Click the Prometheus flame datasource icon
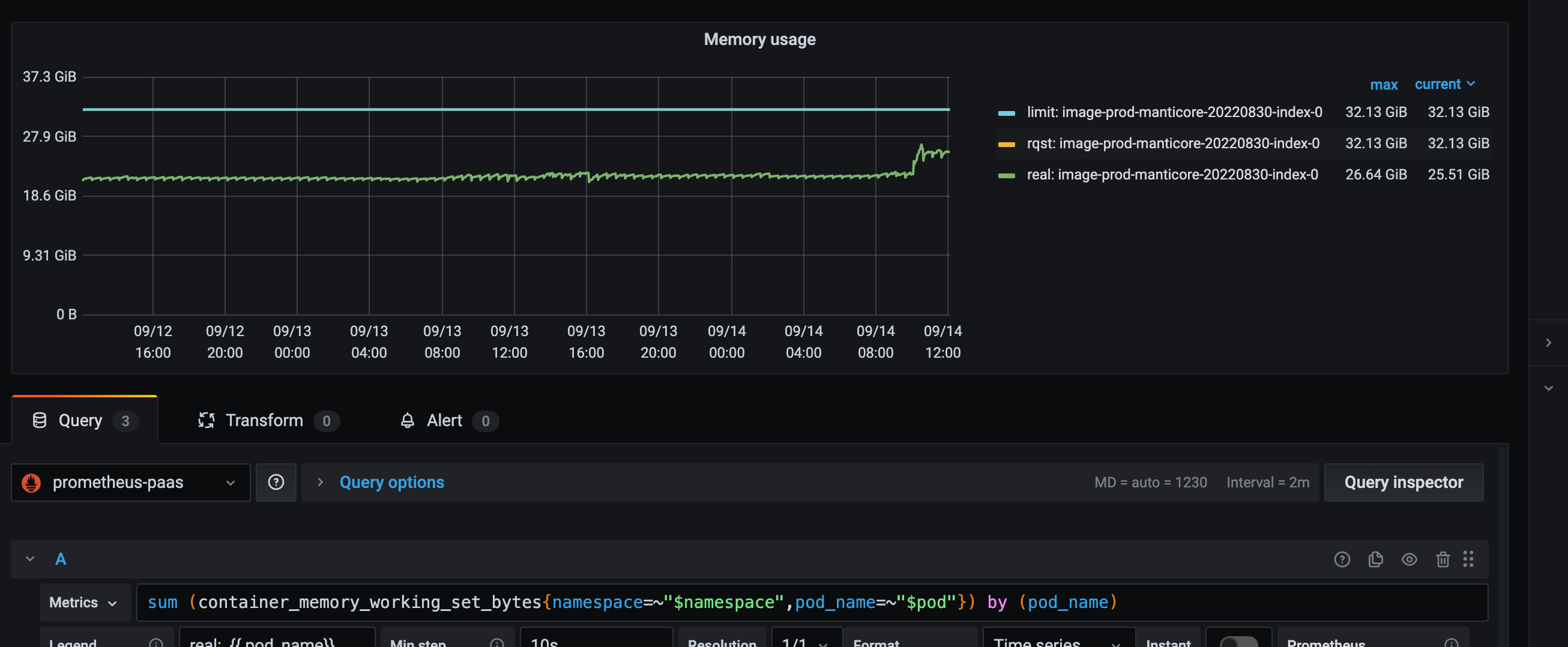The image size is (1568, 647). click(x=32, y=482)
